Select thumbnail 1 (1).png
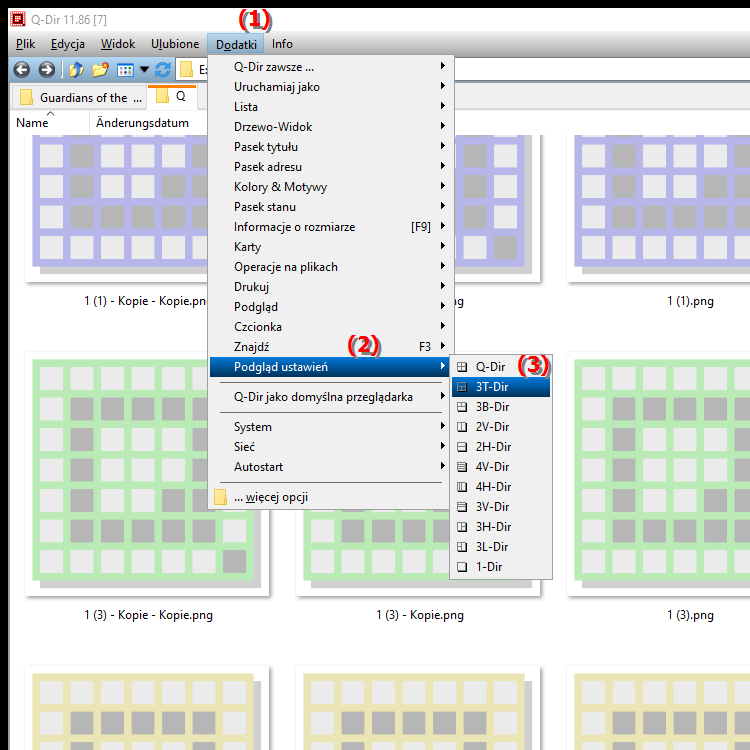The width and height of the screenshot is (750, 750). pyautogui.click(x=658, y=208)
